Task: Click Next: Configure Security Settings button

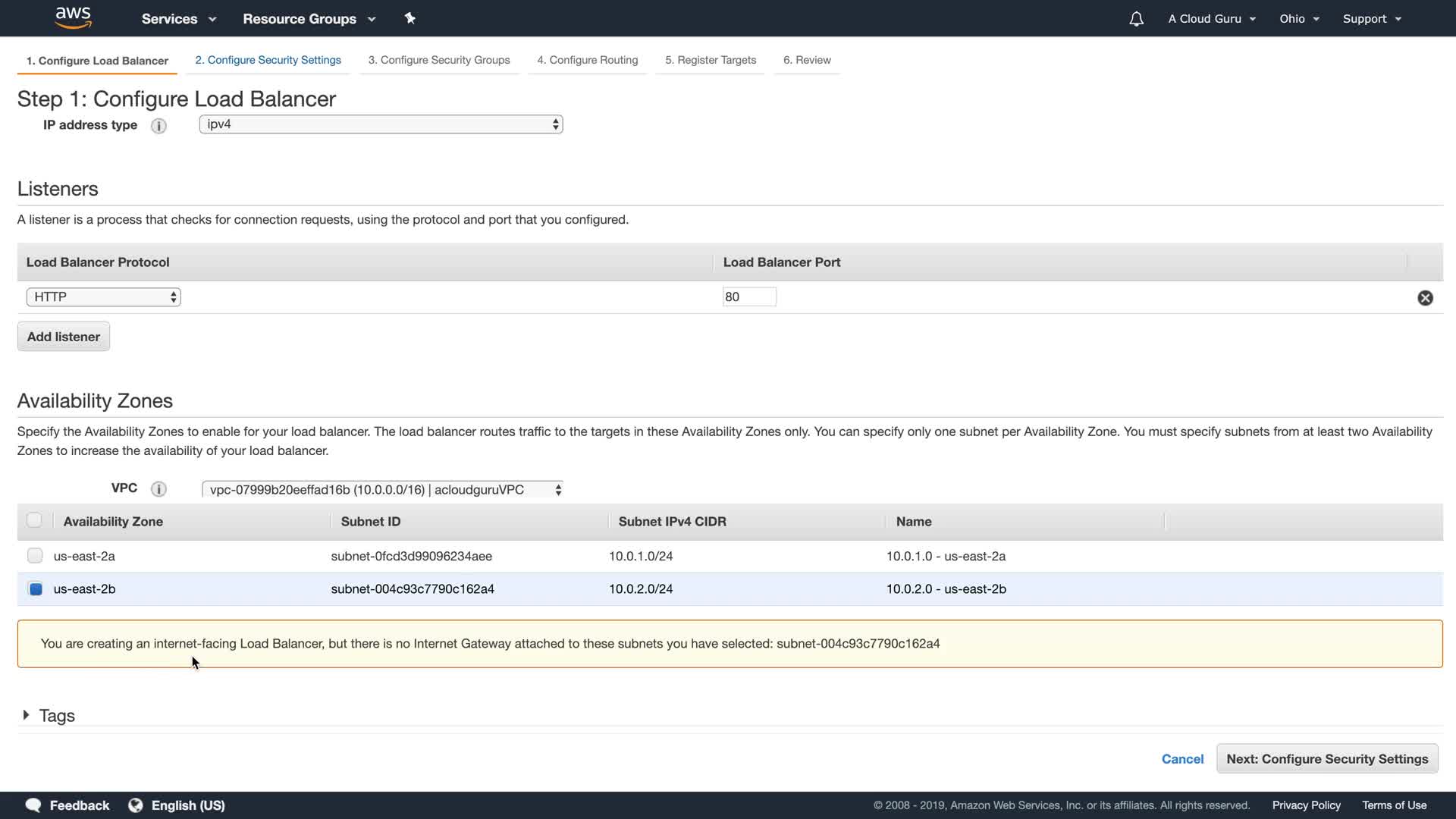Action: coord(1326,759)
